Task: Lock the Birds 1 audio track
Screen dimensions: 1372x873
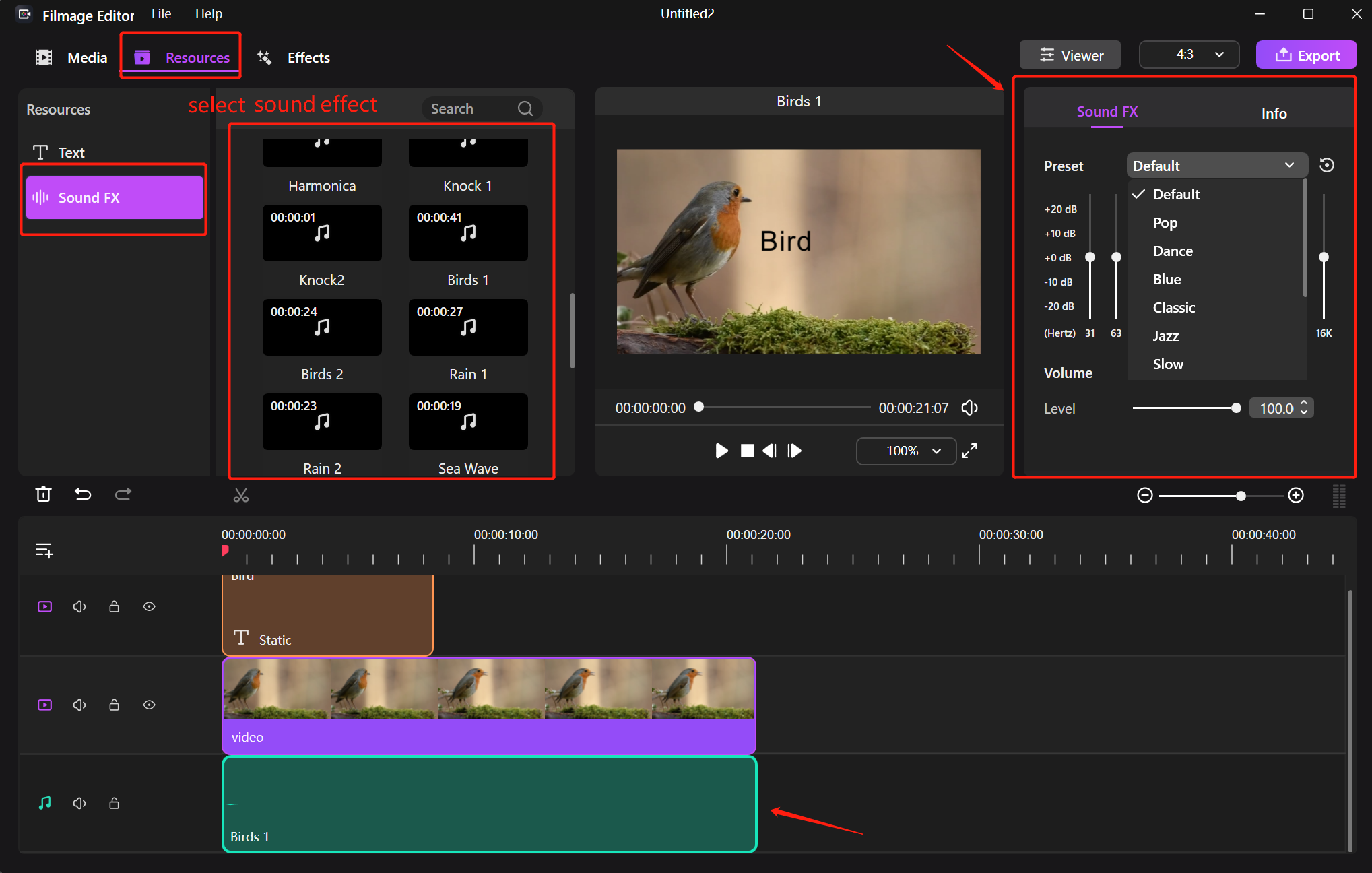Action: click(x=115, y=803)
